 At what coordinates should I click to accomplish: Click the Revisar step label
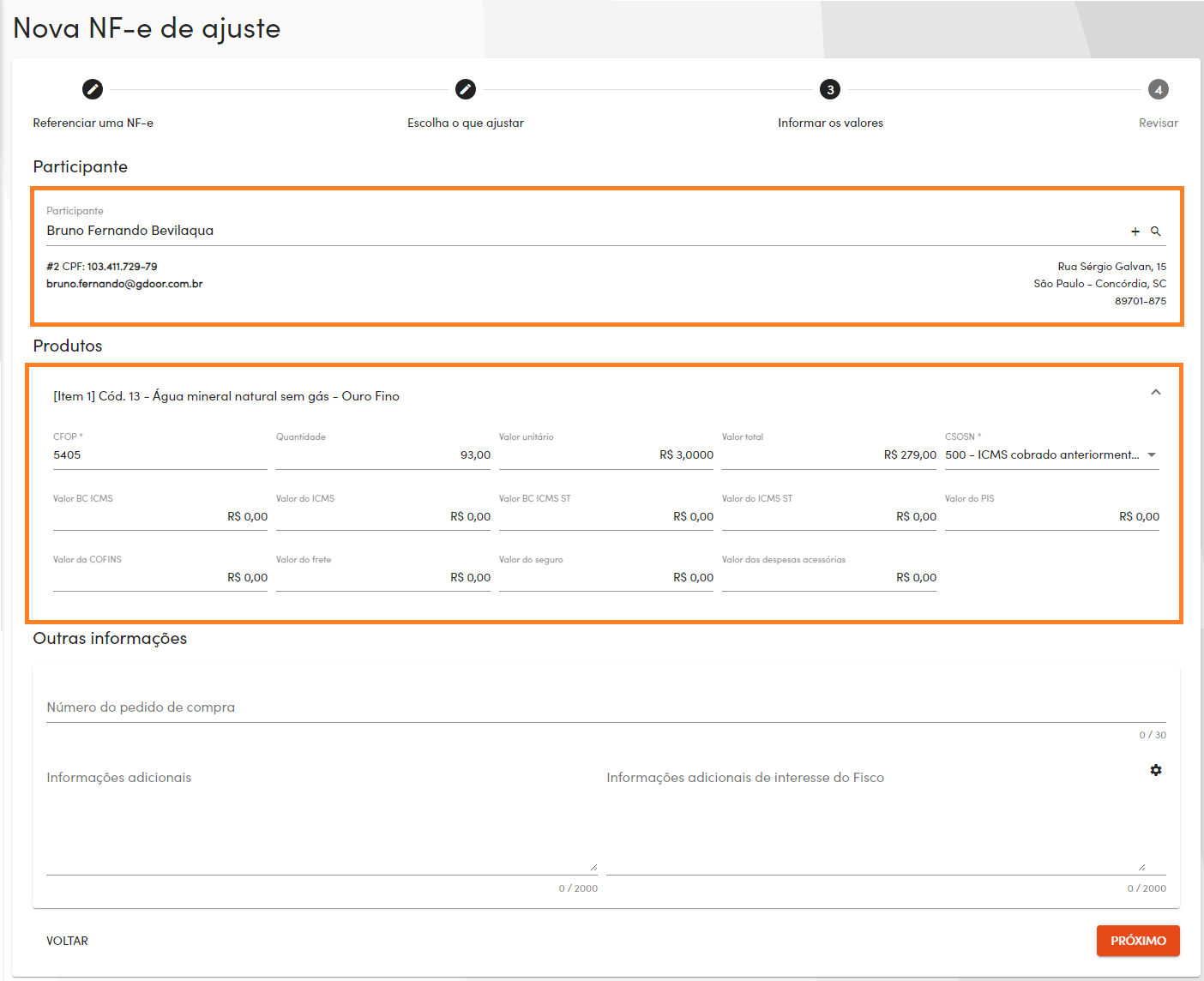tap(1159, 123)
